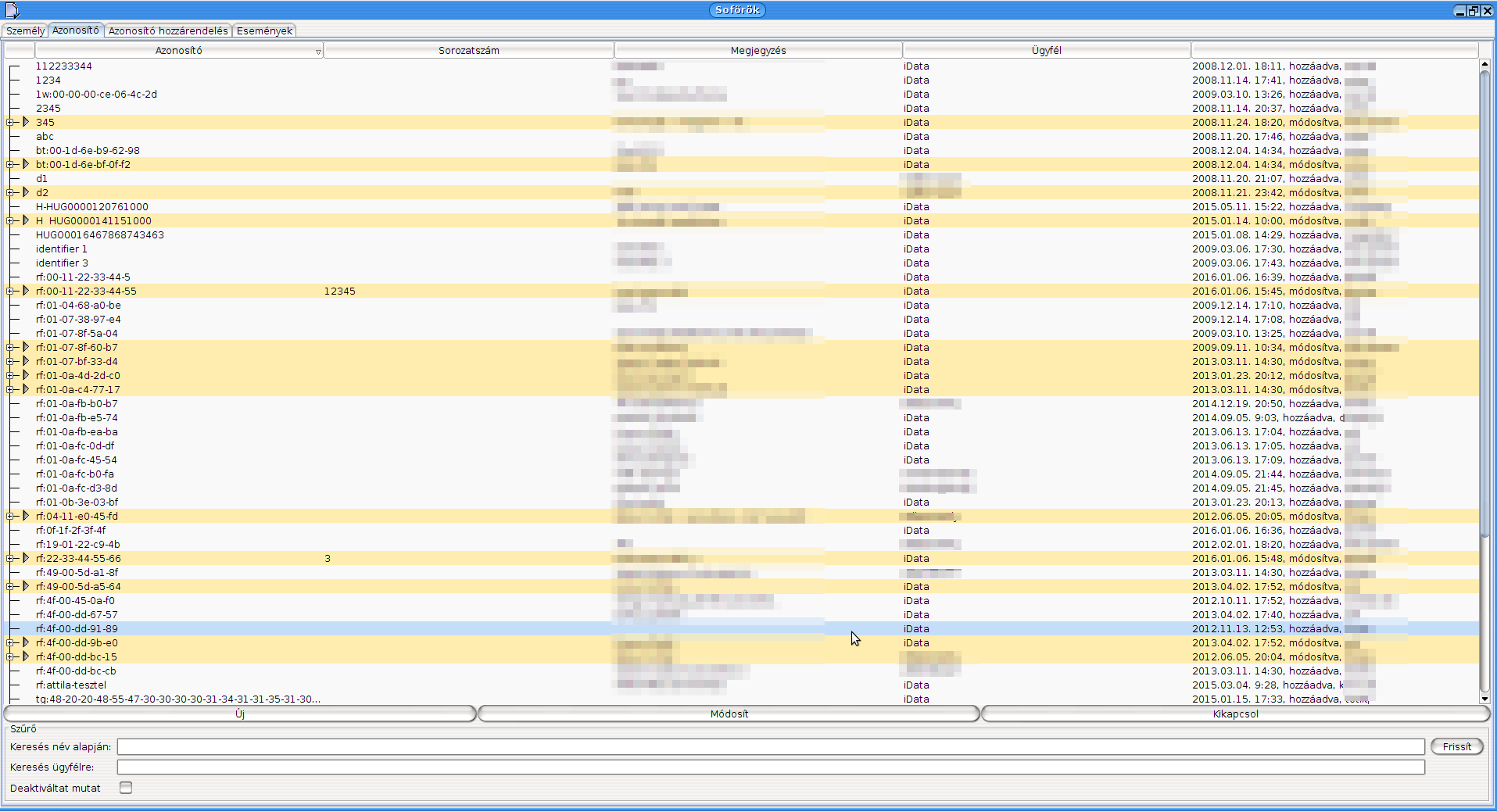Focus the Keresés név alapján field
1497x812 pixels.
coord(770,747)
